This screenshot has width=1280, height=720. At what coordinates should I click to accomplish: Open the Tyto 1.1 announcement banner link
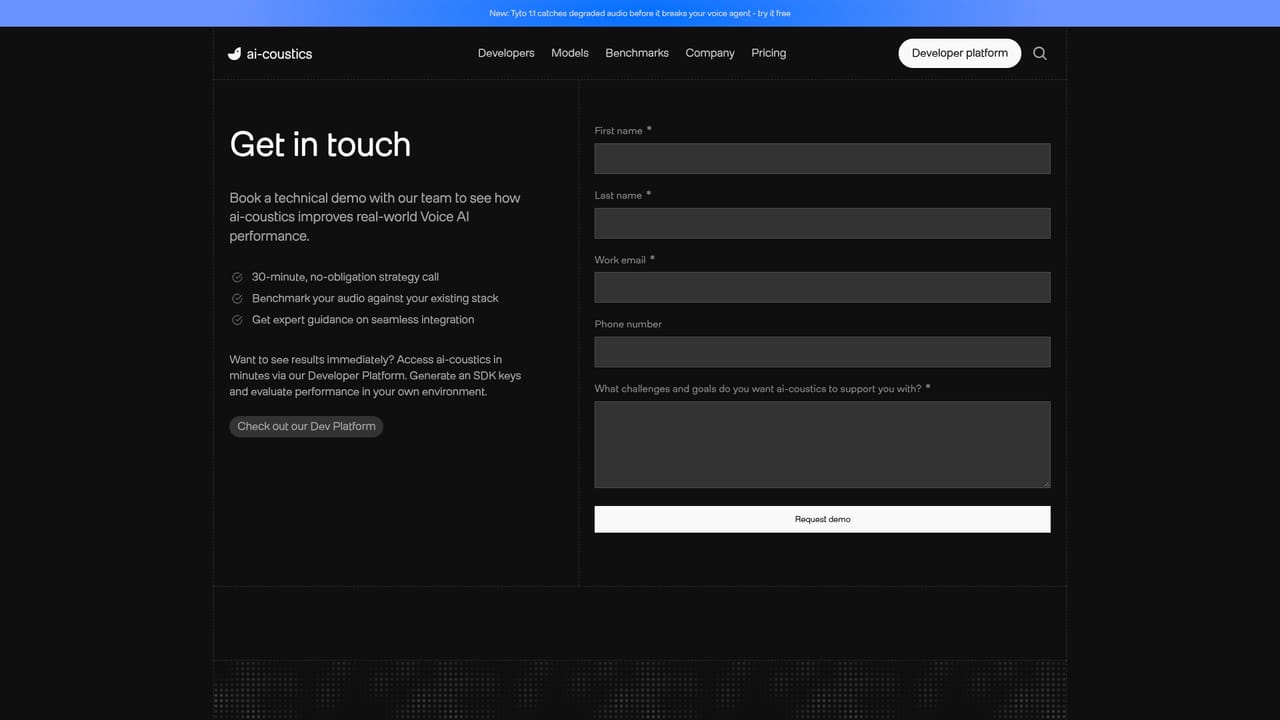pyautogui.click(x=640, y=13)
